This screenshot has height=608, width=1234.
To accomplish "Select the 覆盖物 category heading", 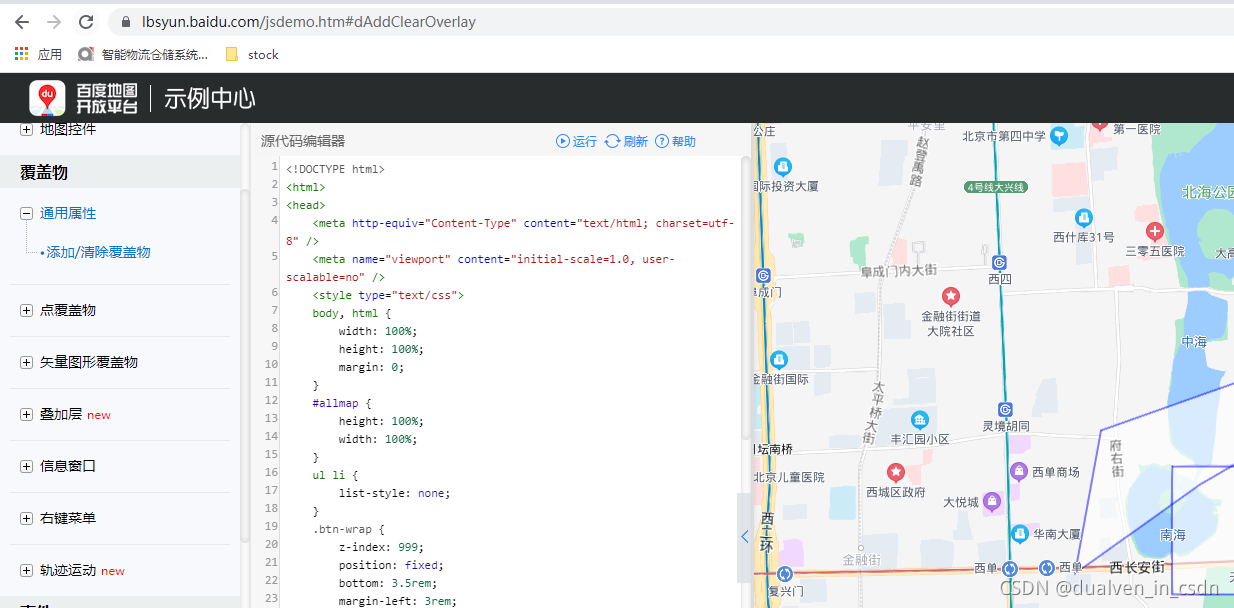I will [x=44, y=172].
